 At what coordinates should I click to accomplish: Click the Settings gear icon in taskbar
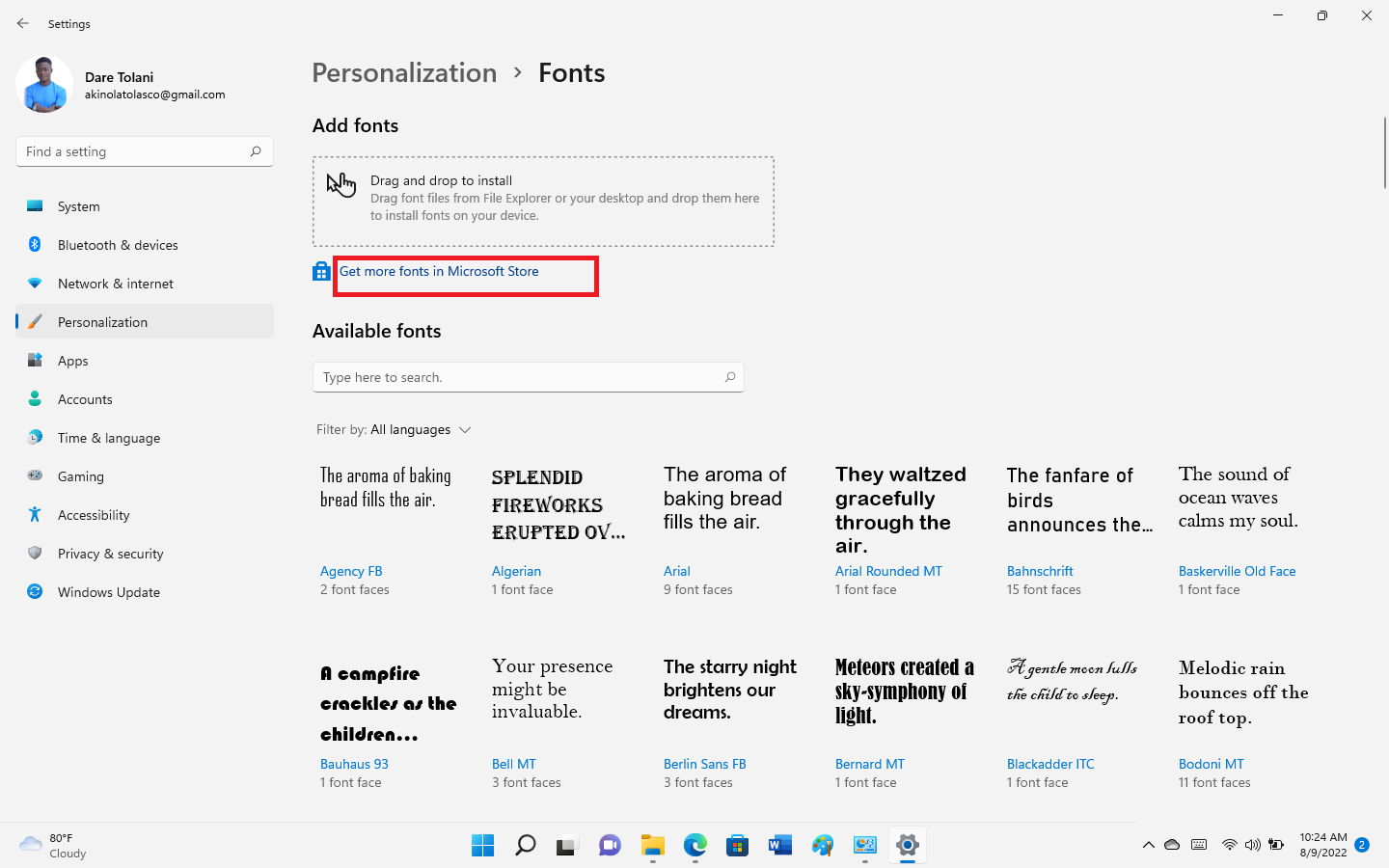click(x=908, y=846)
